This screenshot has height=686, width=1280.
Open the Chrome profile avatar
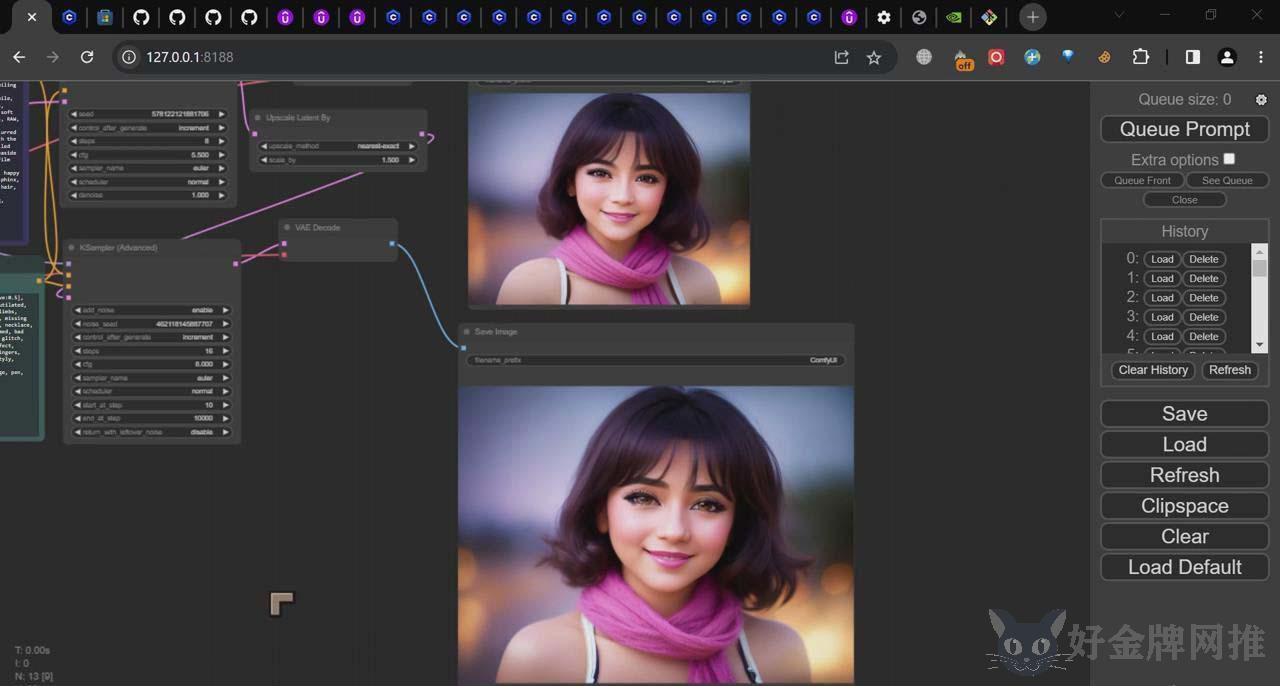[1227, 57]
